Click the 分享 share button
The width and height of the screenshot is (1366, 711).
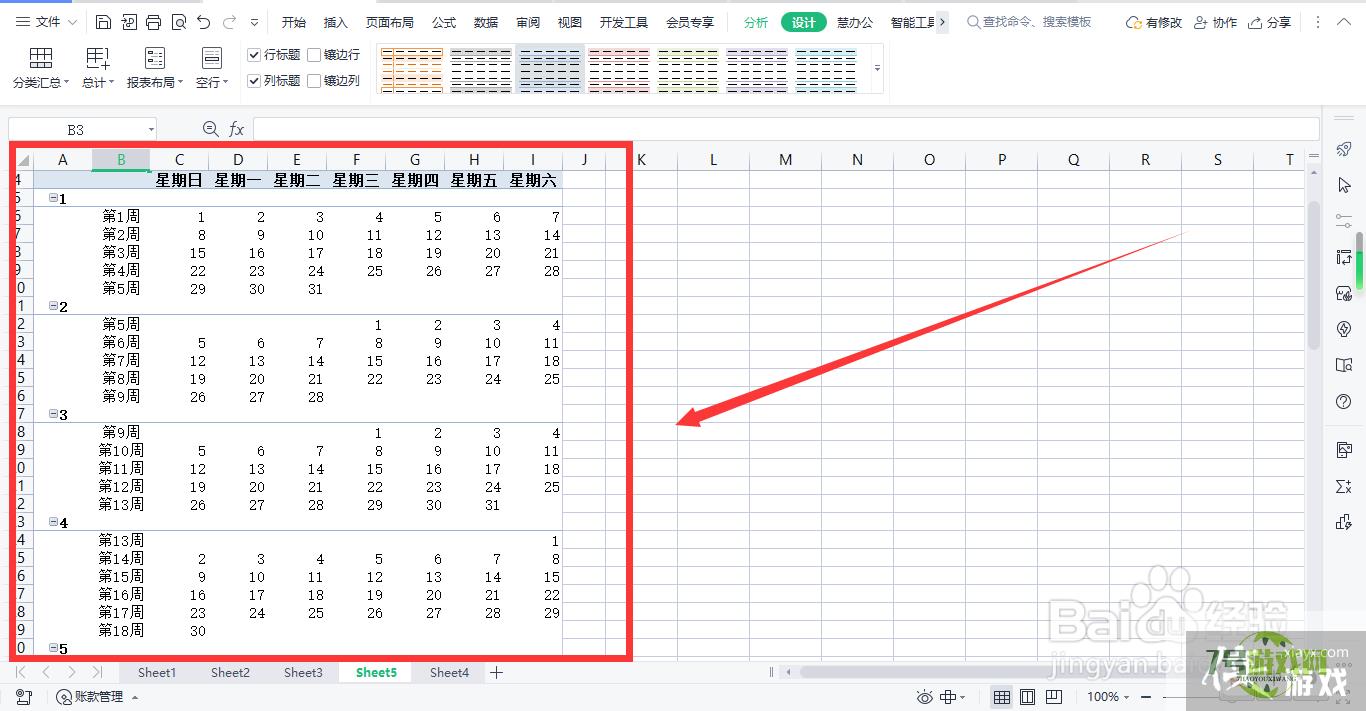(x=1269, y=22)
